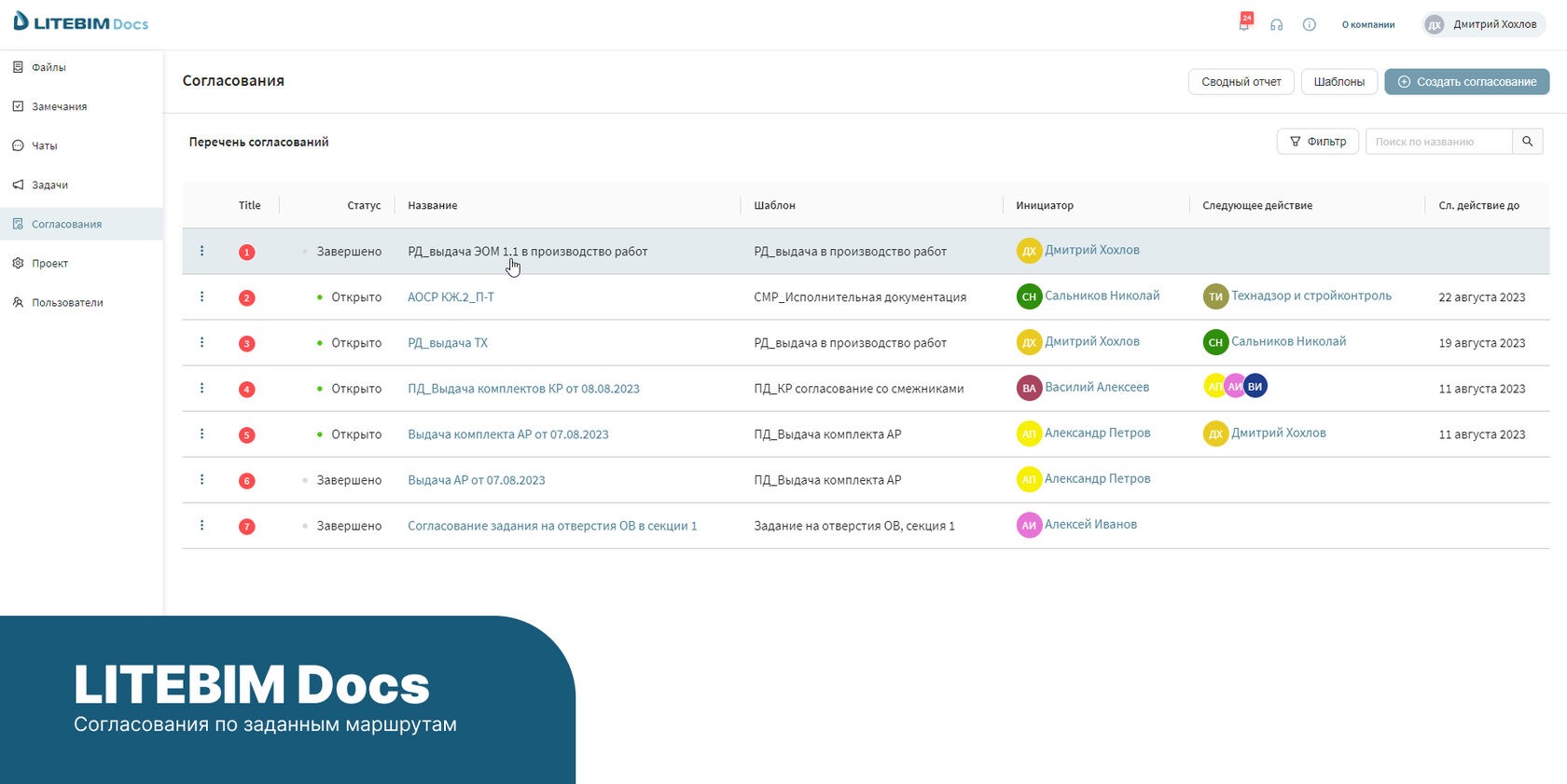Open three-dot menu for ПД_Выдача комплектов КР
Viewport: 1567px width, 784px height.
pos(201,388)
